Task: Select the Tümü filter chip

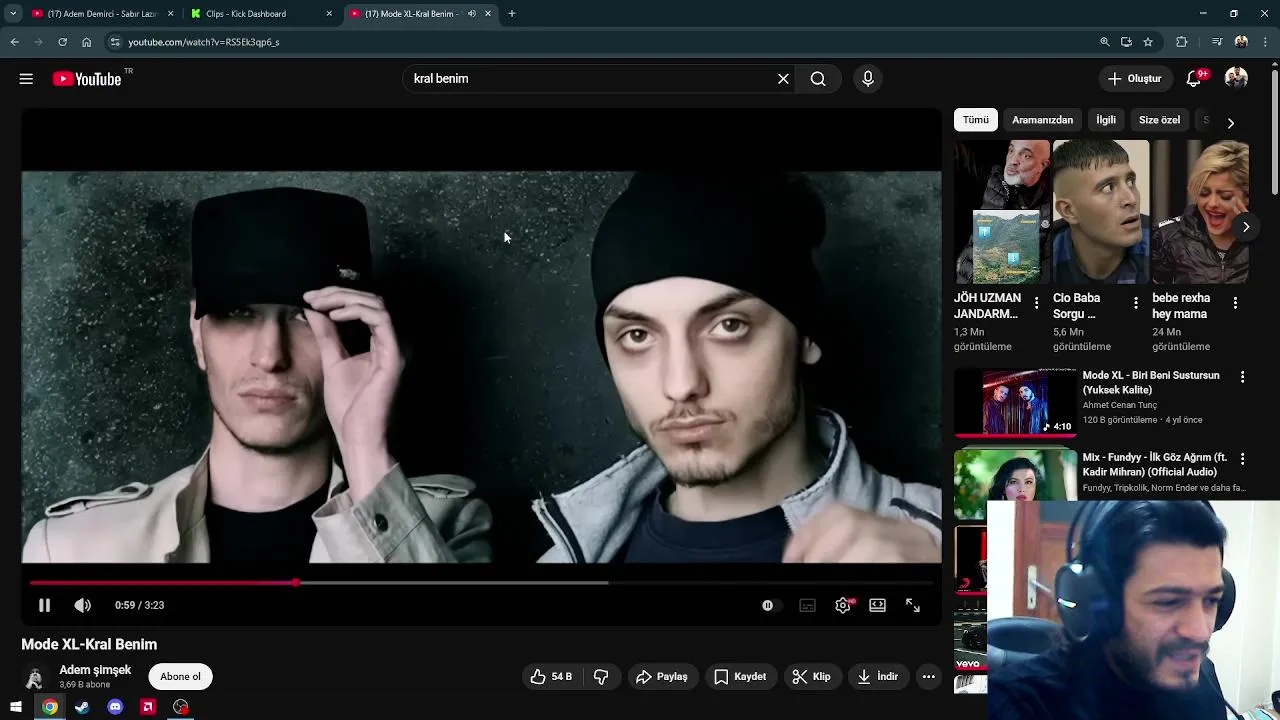Action: coord(976,120)
